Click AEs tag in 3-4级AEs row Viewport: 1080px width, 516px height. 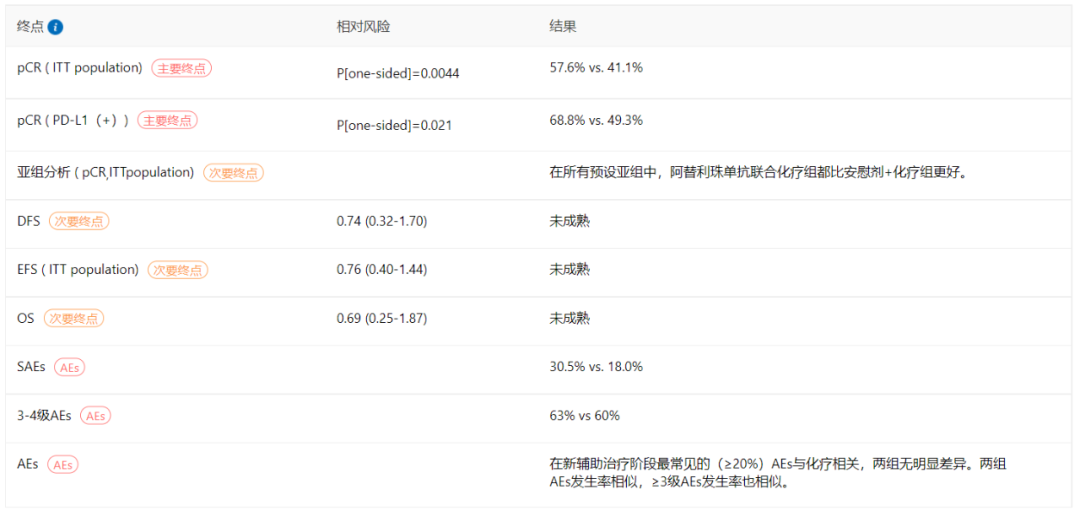pyautogui.click(x=96, y=416)
